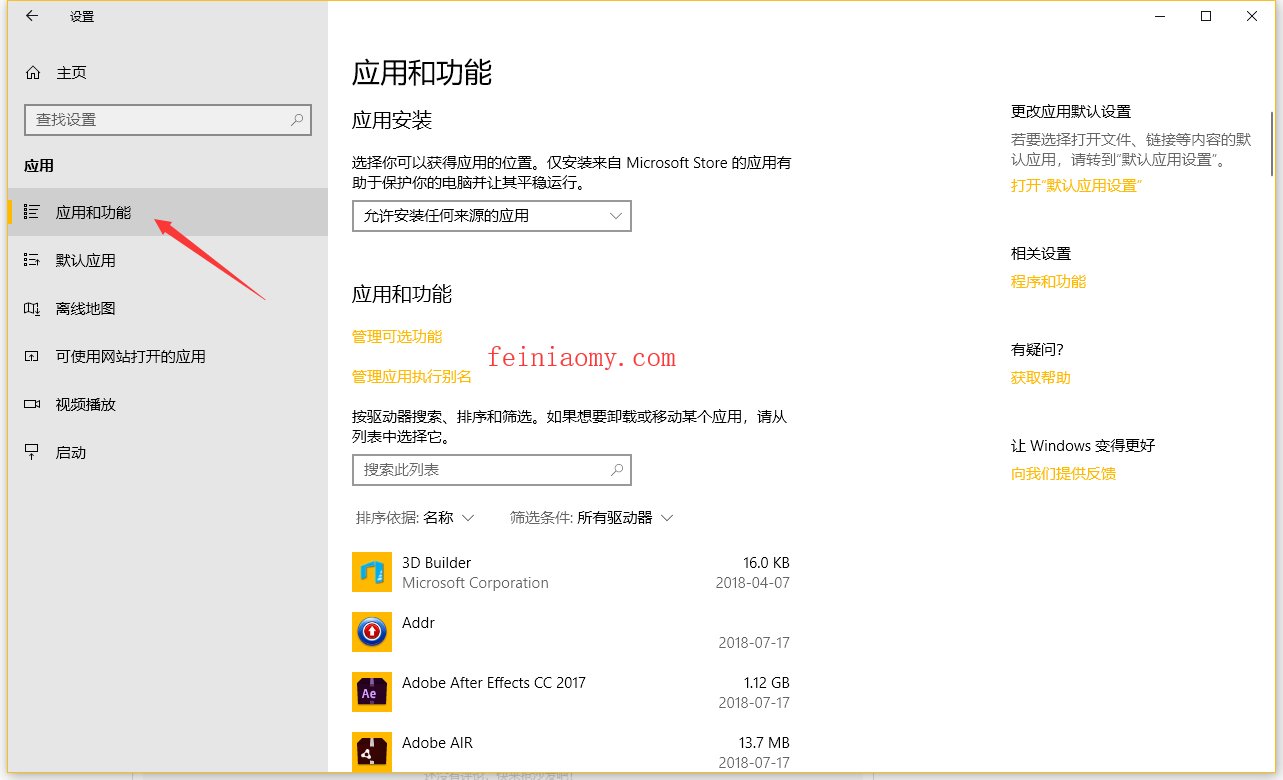Viewport: 1283px width, 780px height.
Task: Open 程序和功能 under related settings
Action: tap(1048, 281)
